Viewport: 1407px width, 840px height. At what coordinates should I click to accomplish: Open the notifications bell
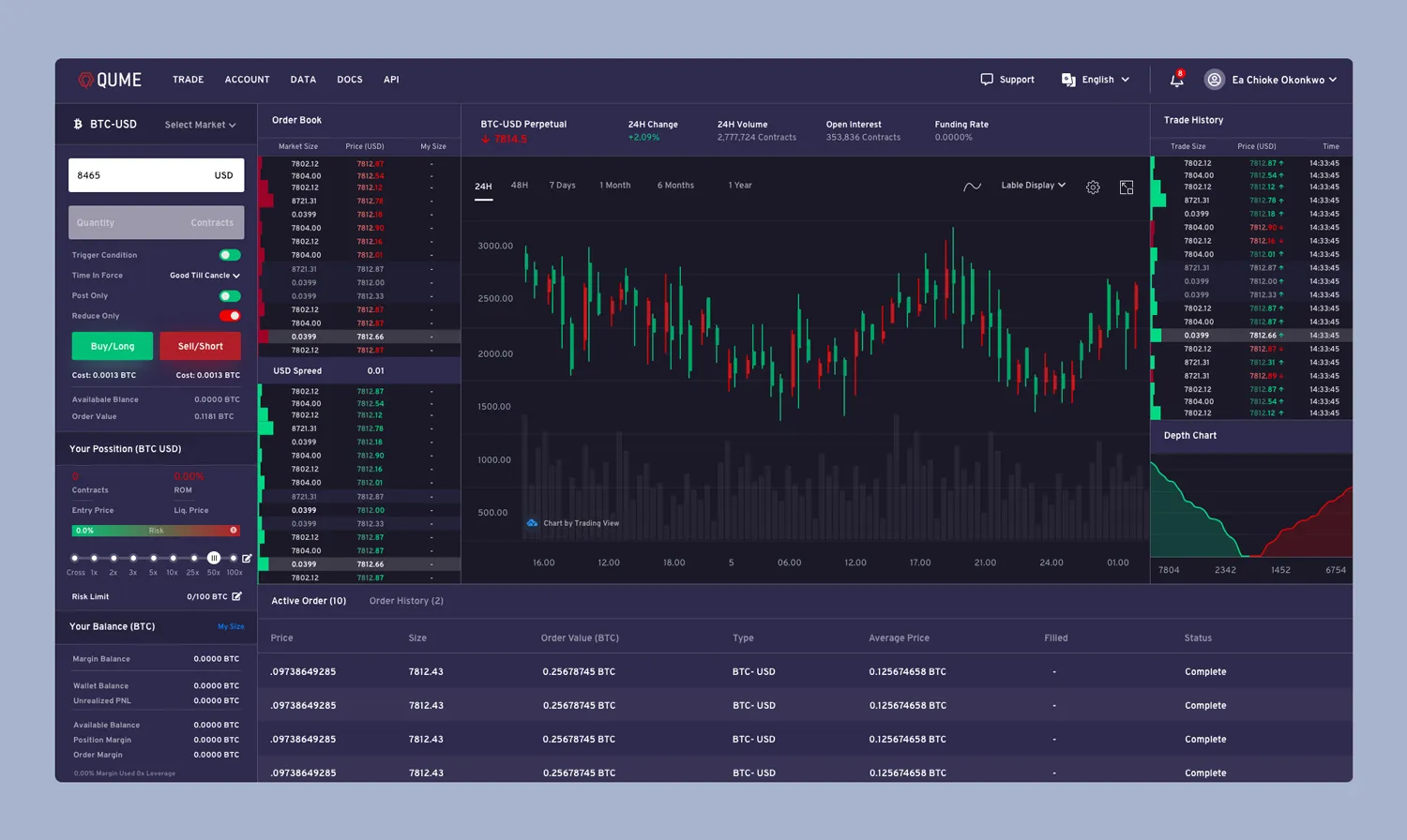coord(1176,80)
